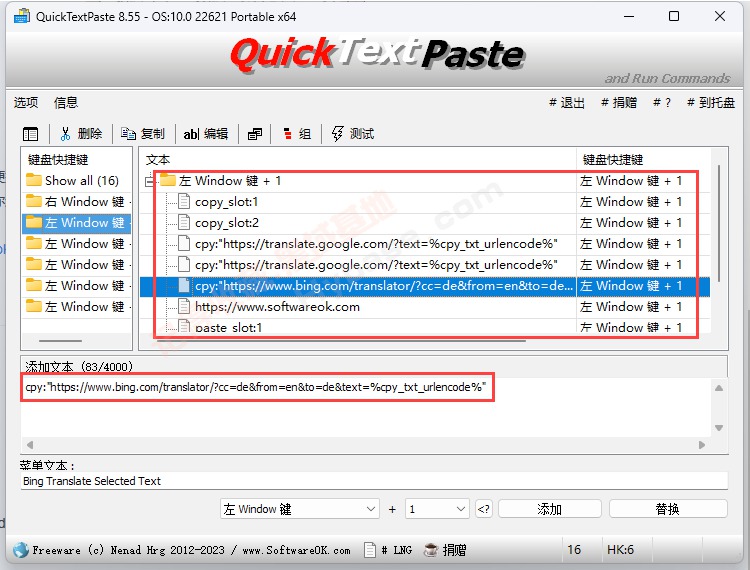750x570 pixels.
Task: Click the <? button
Action: point(484,509)
